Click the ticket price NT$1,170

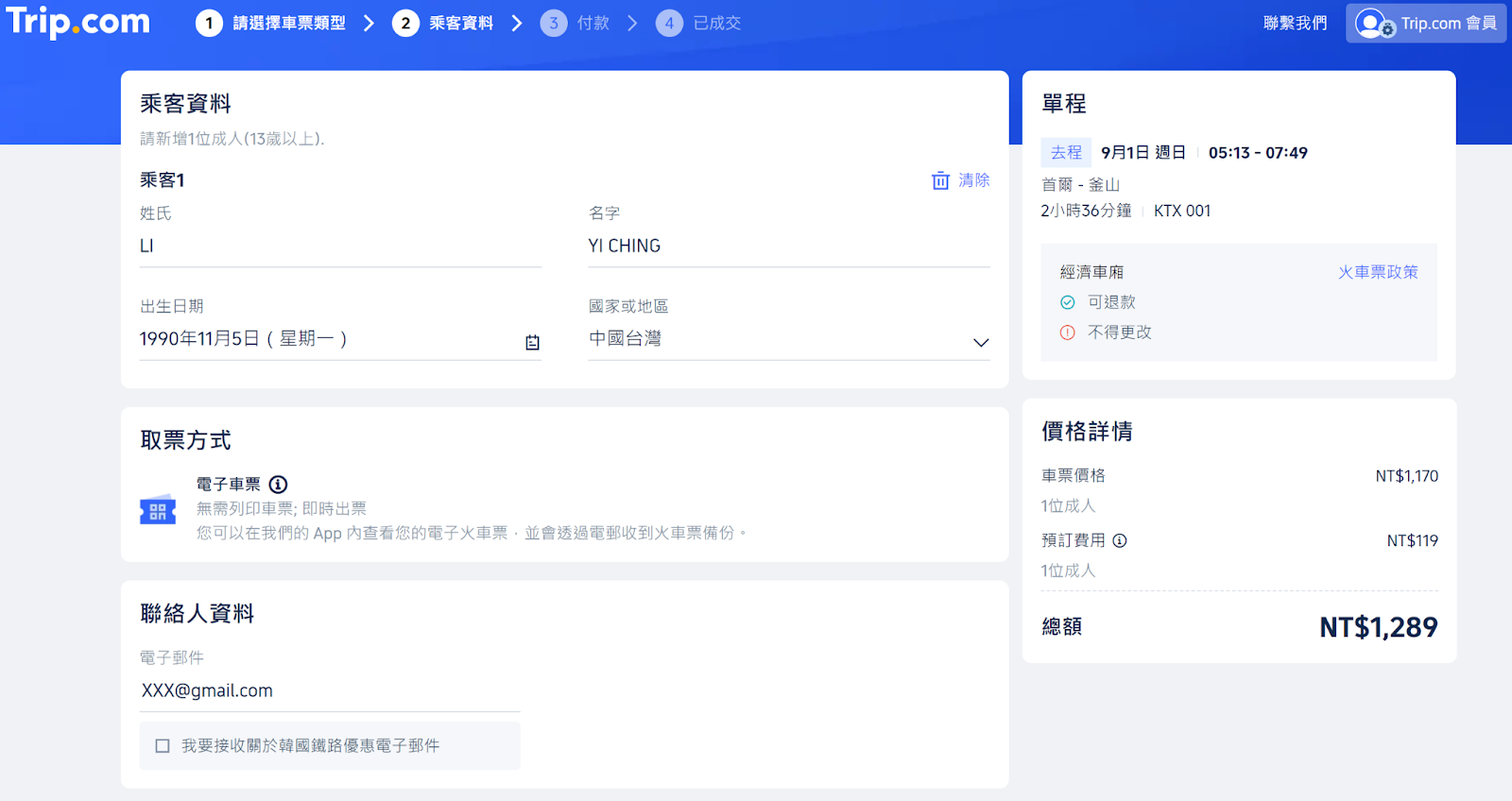[x=1407, y=476]
